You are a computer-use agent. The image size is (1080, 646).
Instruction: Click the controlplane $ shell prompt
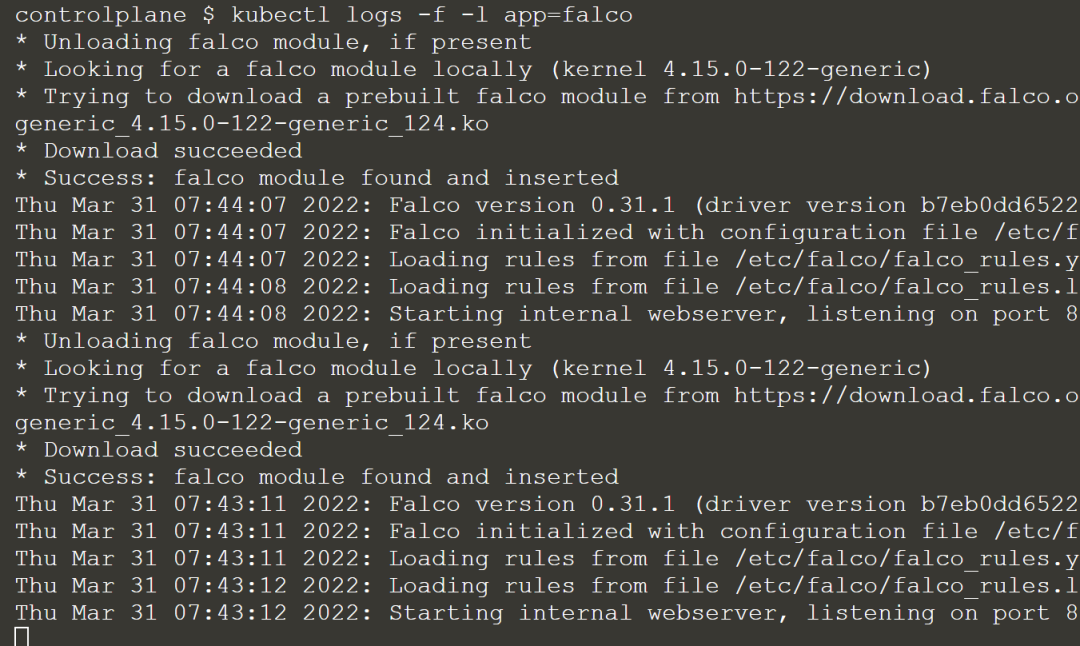115,15
